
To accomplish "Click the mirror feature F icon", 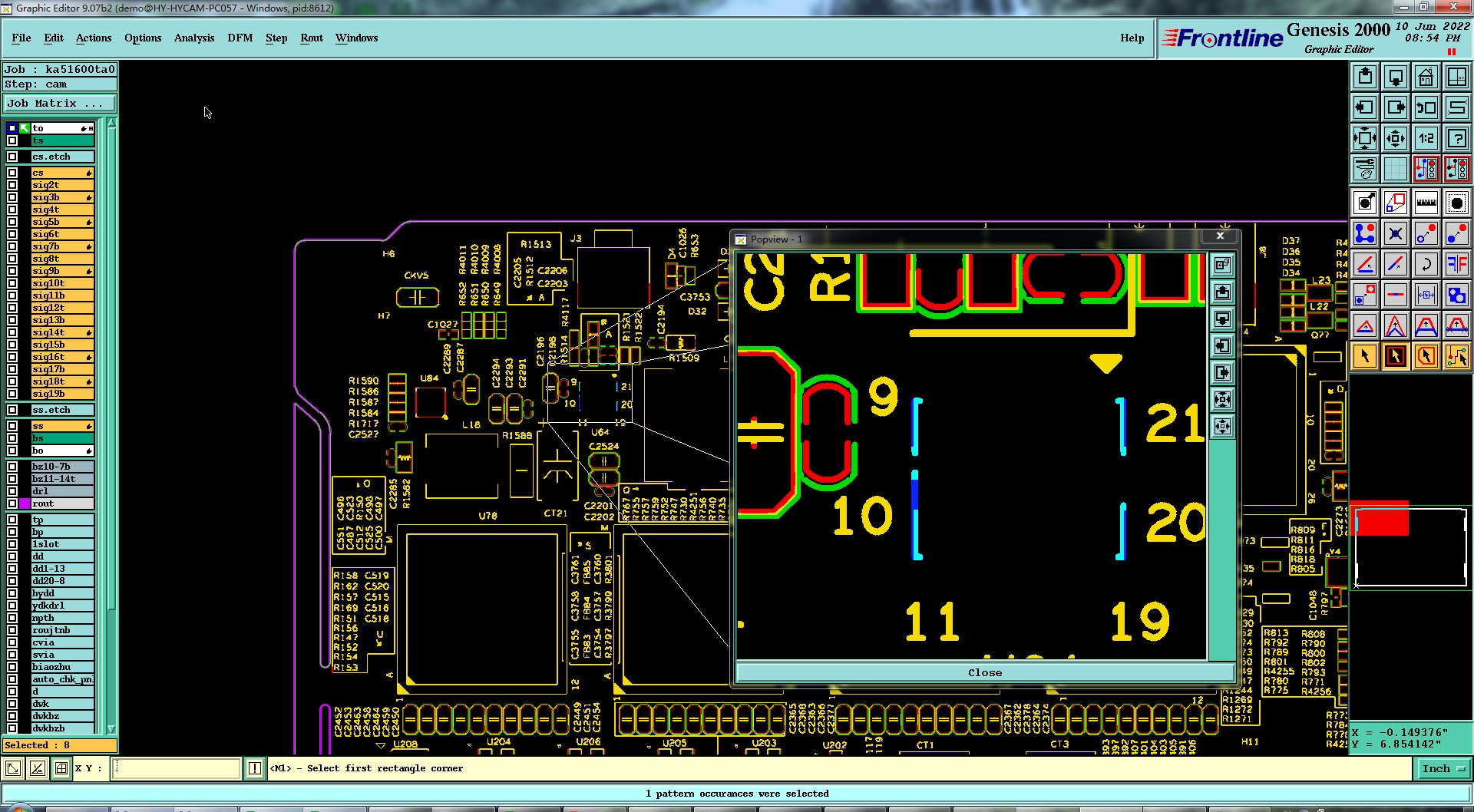I will tap(1456, 264).
